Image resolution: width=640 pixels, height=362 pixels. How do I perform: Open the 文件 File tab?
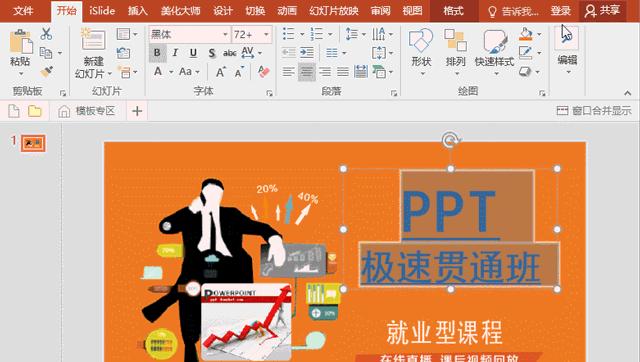(x=24, y=11)
